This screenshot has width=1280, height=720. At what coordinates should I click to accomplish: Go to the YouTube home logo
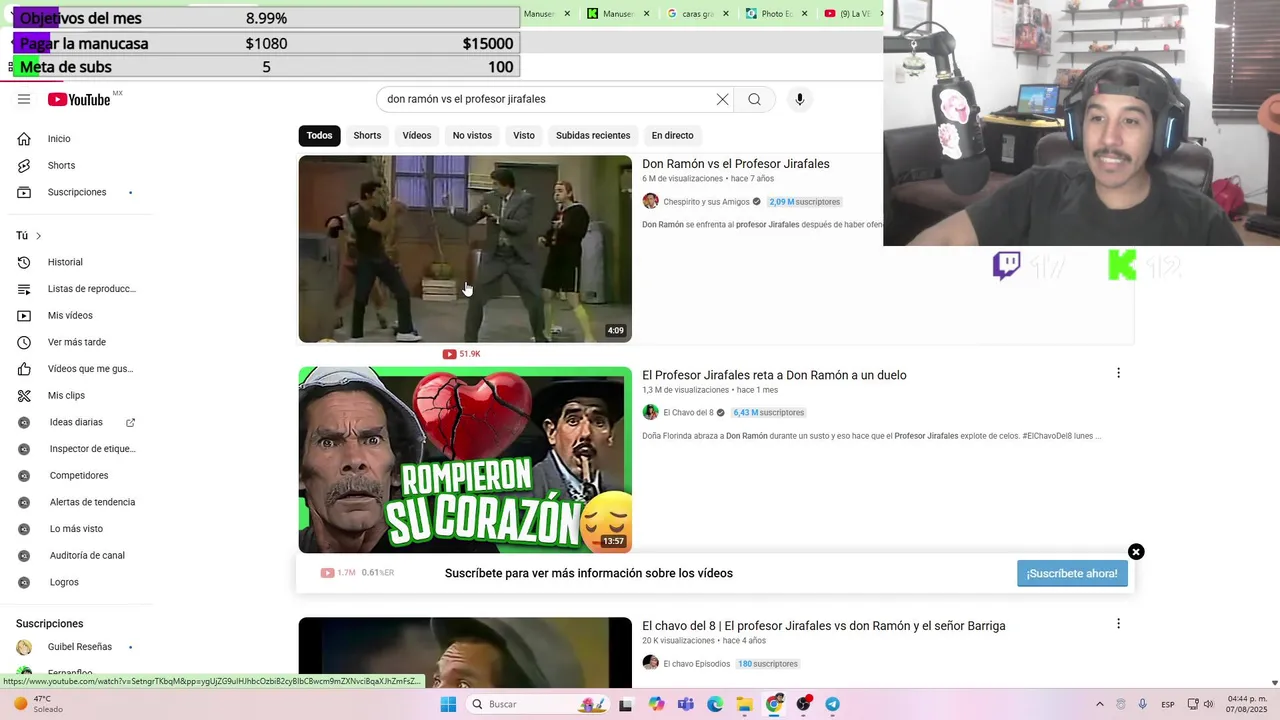click(79, 99)
